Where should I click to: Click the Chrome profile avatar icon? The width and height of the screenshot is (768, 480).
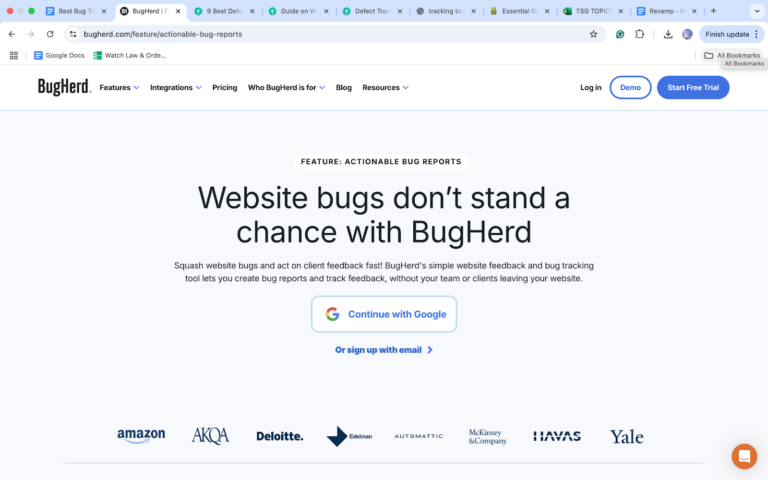[x=687, y=34]
